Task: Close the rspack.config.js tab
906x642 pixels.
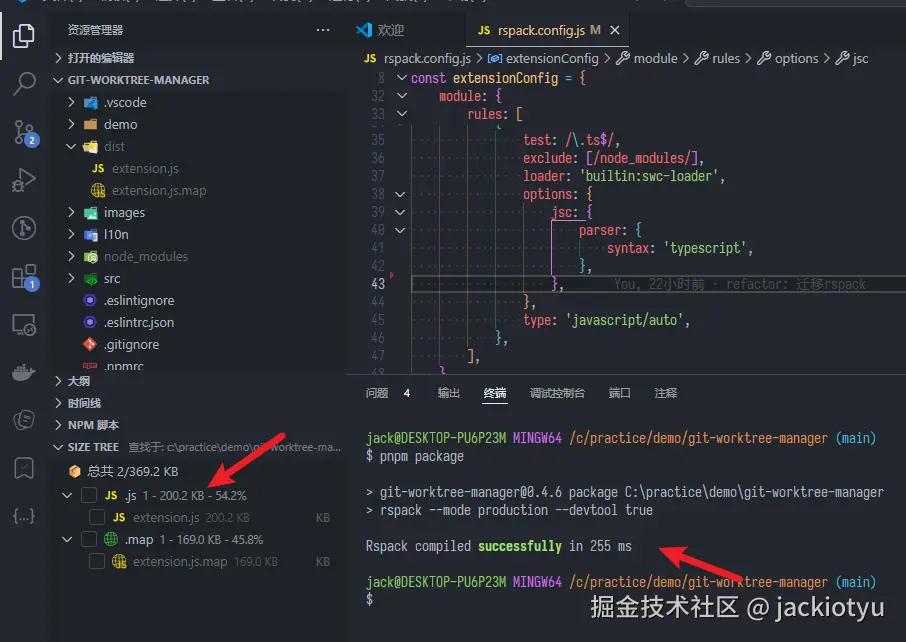Action: coord(615,30)
